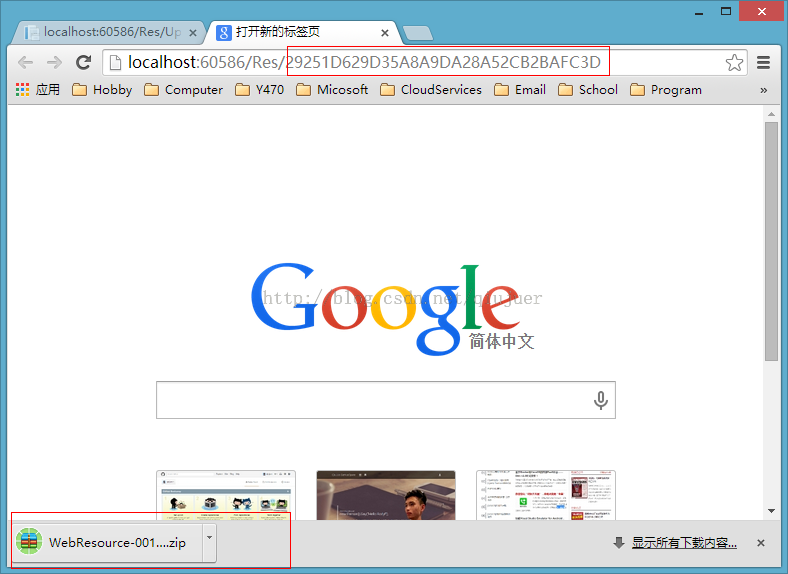
Task: Open the Computer bookmark folder
Action: (183, 90)
